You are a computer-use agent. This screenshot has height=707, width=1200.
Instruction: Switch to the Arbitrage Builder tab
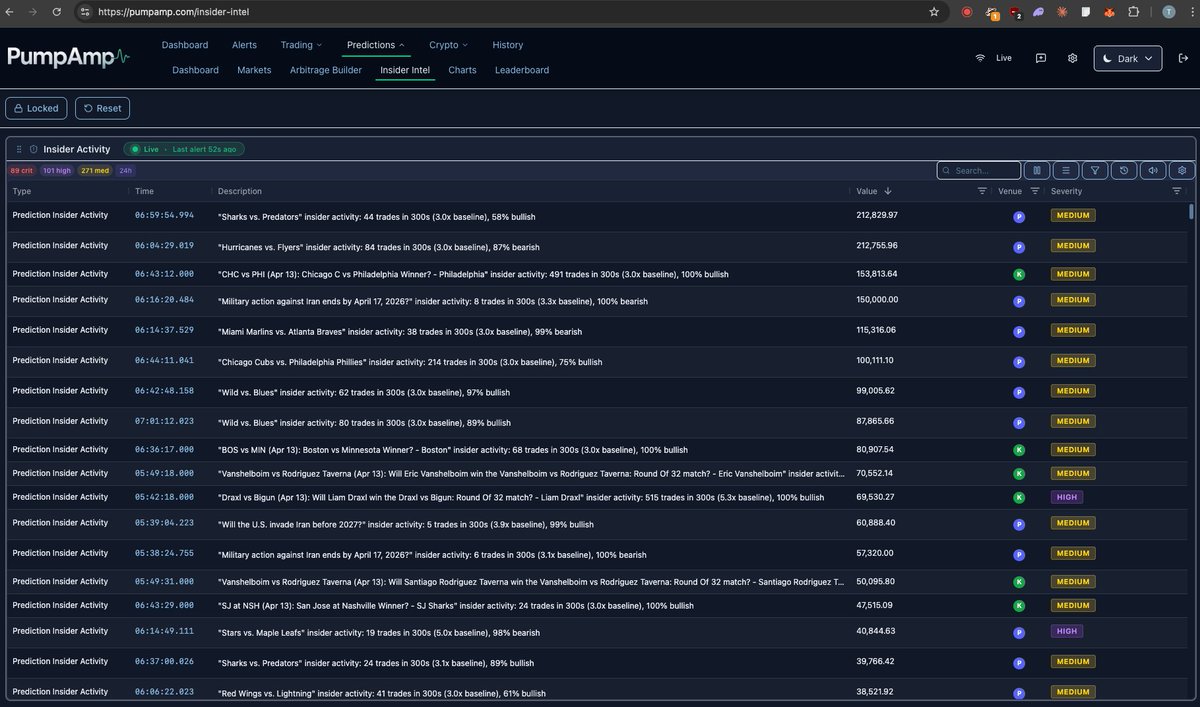(326, 70)
